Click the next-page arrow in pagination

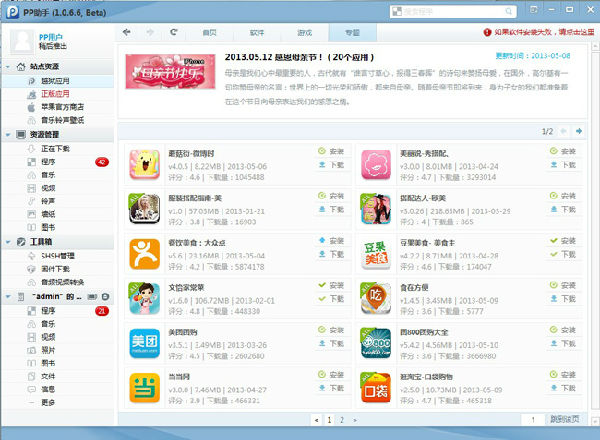[355, 420]
